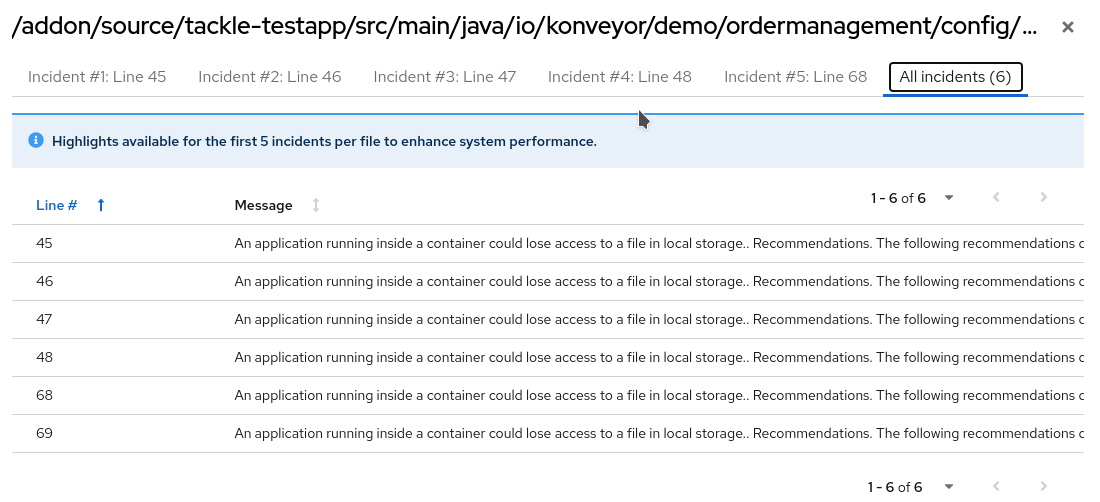The height and width of the screenshot is (502, 1100).
Task: Show Incident #4: Line 48 tab
Action: (620, 77)
